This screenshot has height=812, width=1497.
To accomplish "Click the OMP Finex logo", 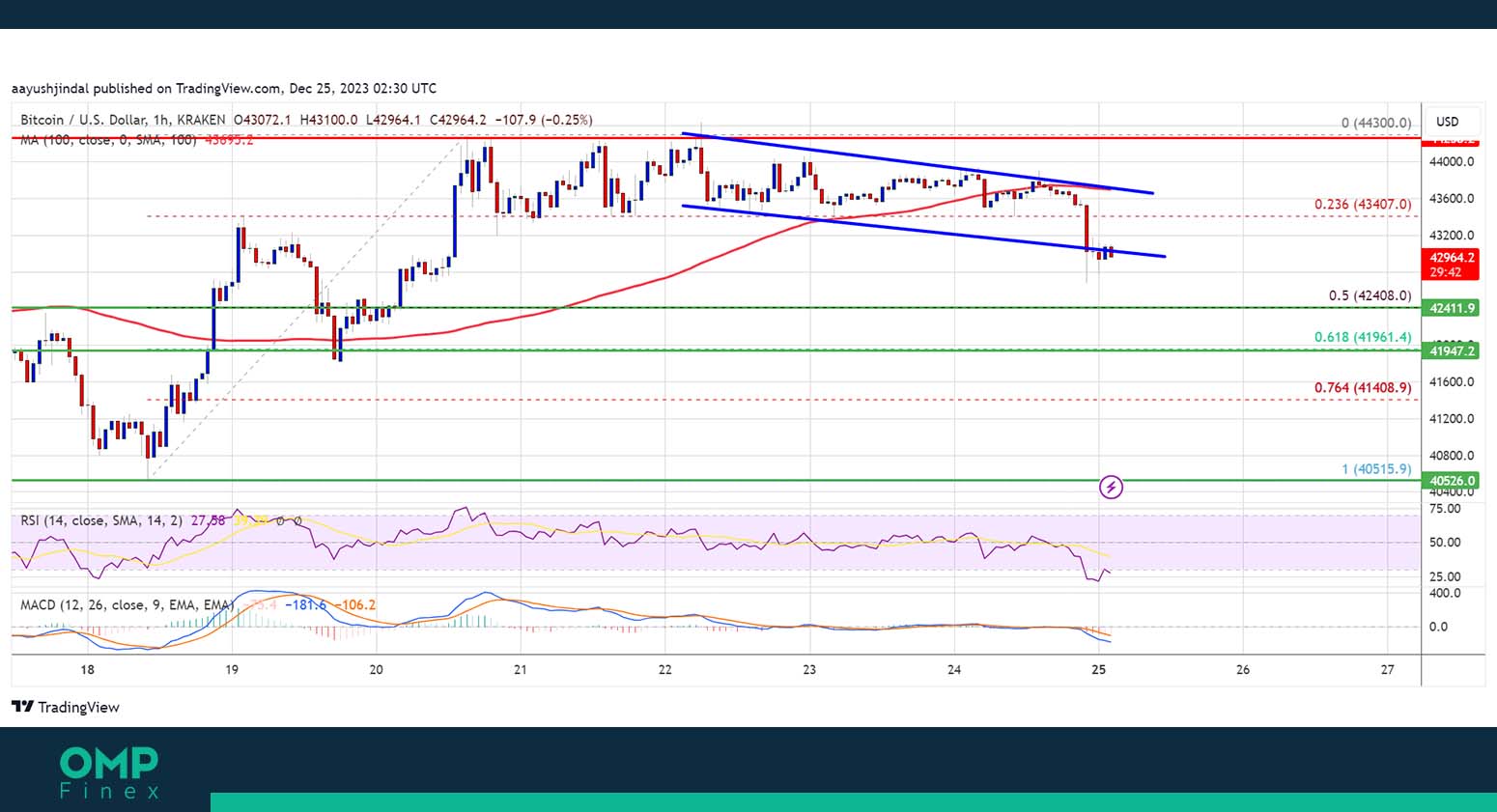I will pos(109,772).
